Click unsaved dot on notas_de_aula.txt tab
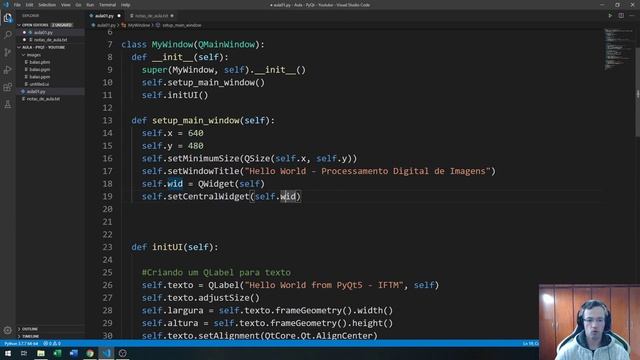The width and height of the screenshot is (640, 360). click(172, 16)
